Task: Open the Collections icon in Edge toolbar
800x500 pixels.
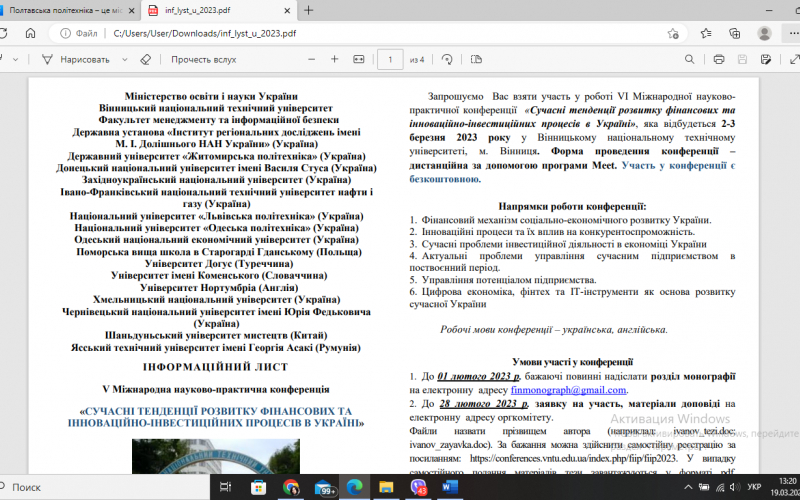Action: (x=735, y=34)
